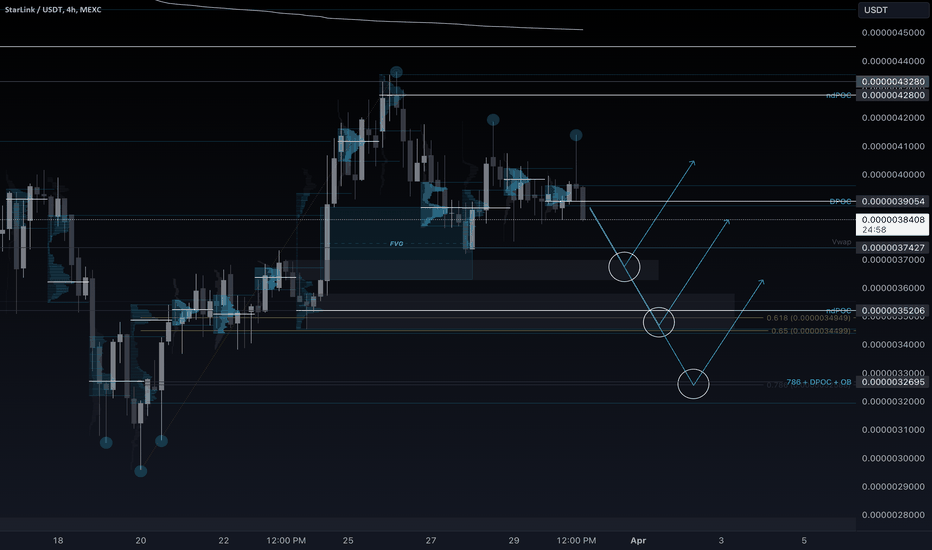Select the ndPOC label beside 0.0000042800
932x550 pixels.
839,95
